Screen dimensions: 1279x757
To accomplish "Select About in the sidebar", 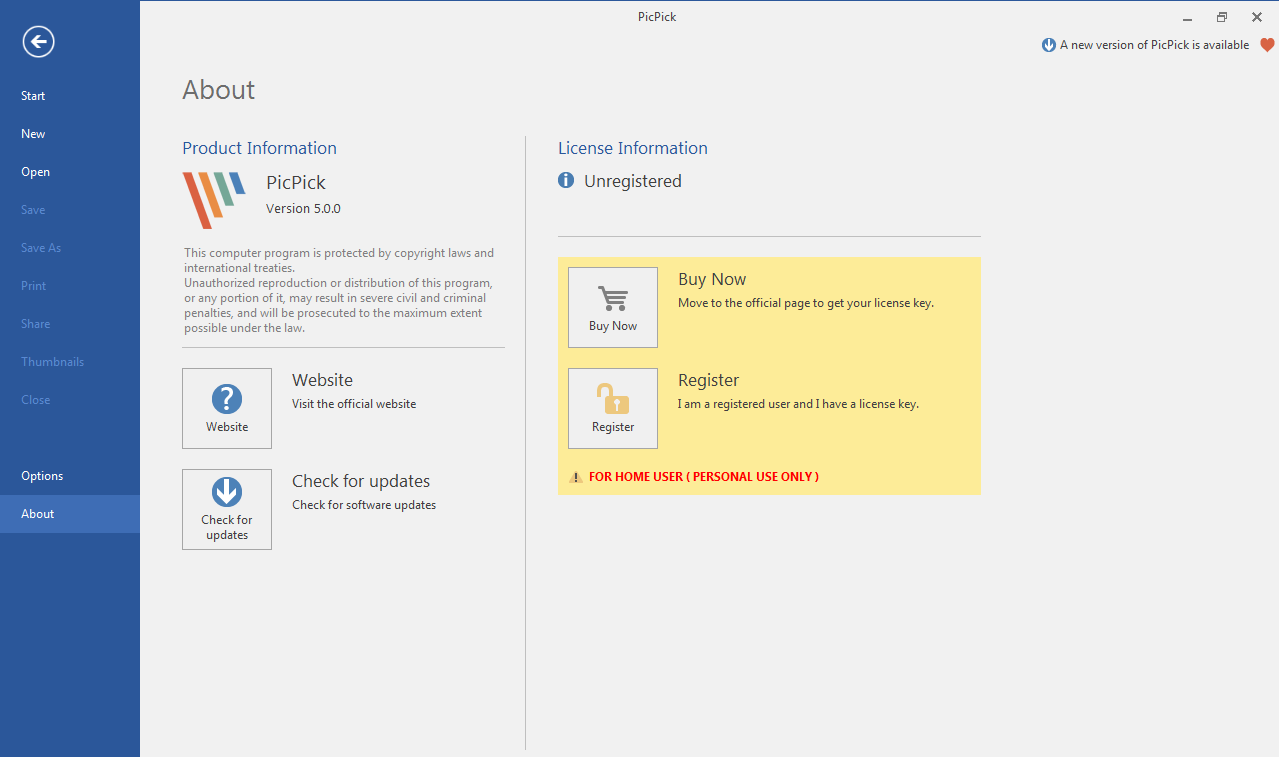I will point(70,514).
